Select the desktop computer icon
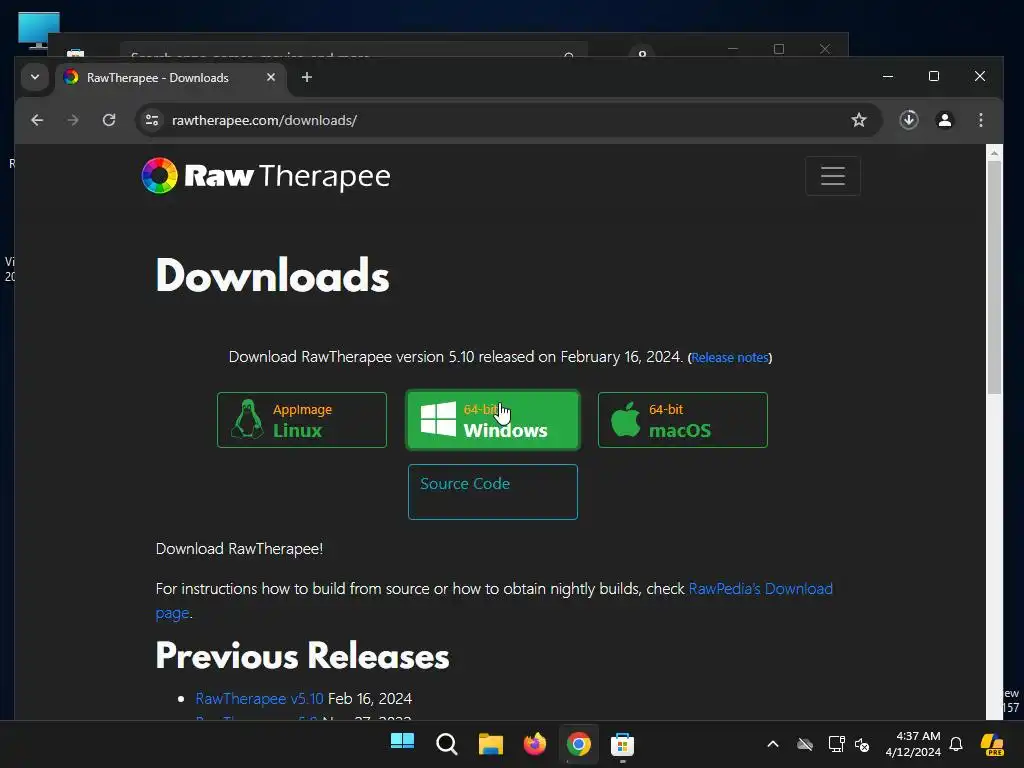 tap(39, 30)
